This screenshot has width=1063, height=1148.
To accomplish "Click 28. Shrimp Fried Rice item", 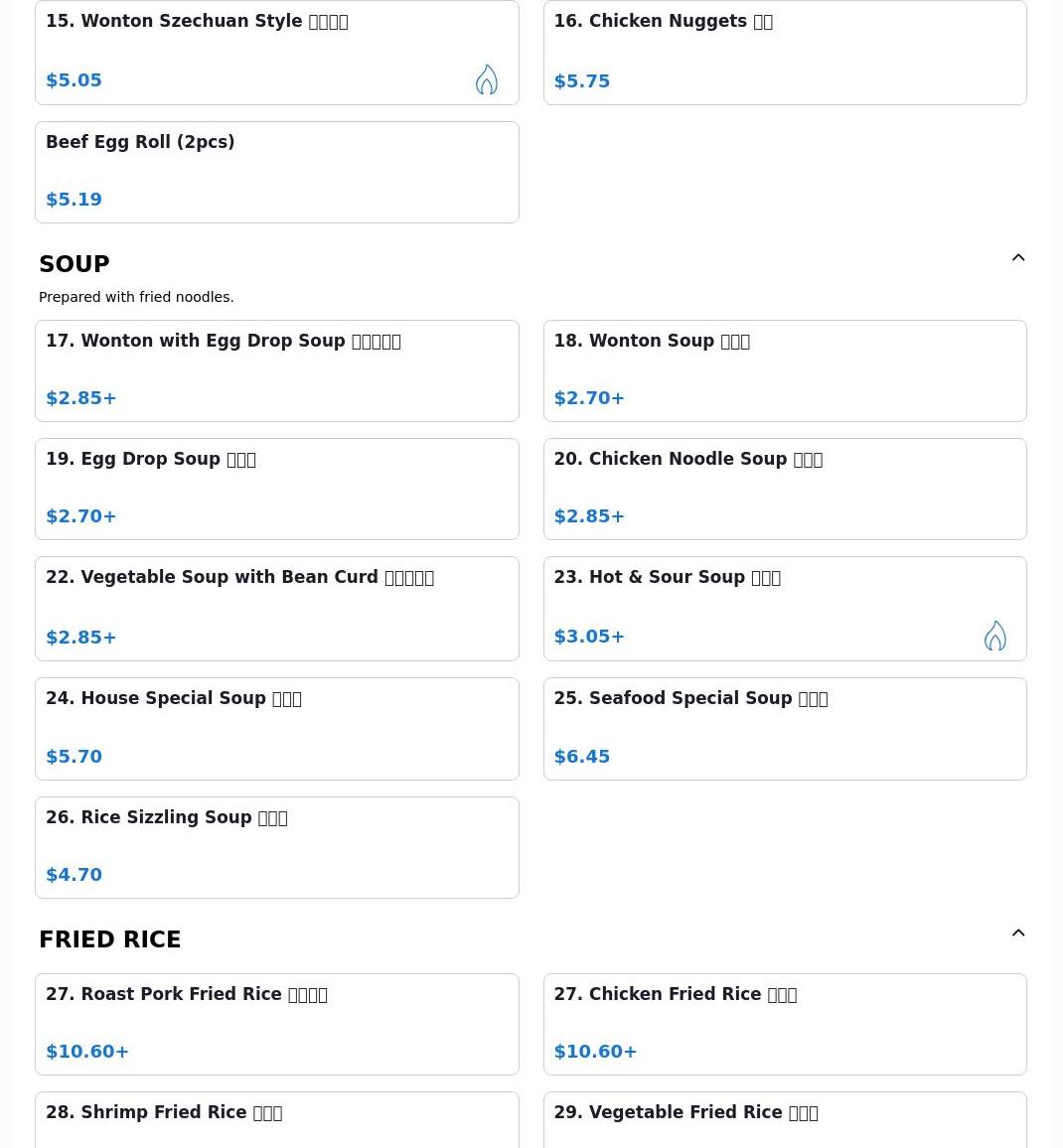I will click(x=276, y=1122).
